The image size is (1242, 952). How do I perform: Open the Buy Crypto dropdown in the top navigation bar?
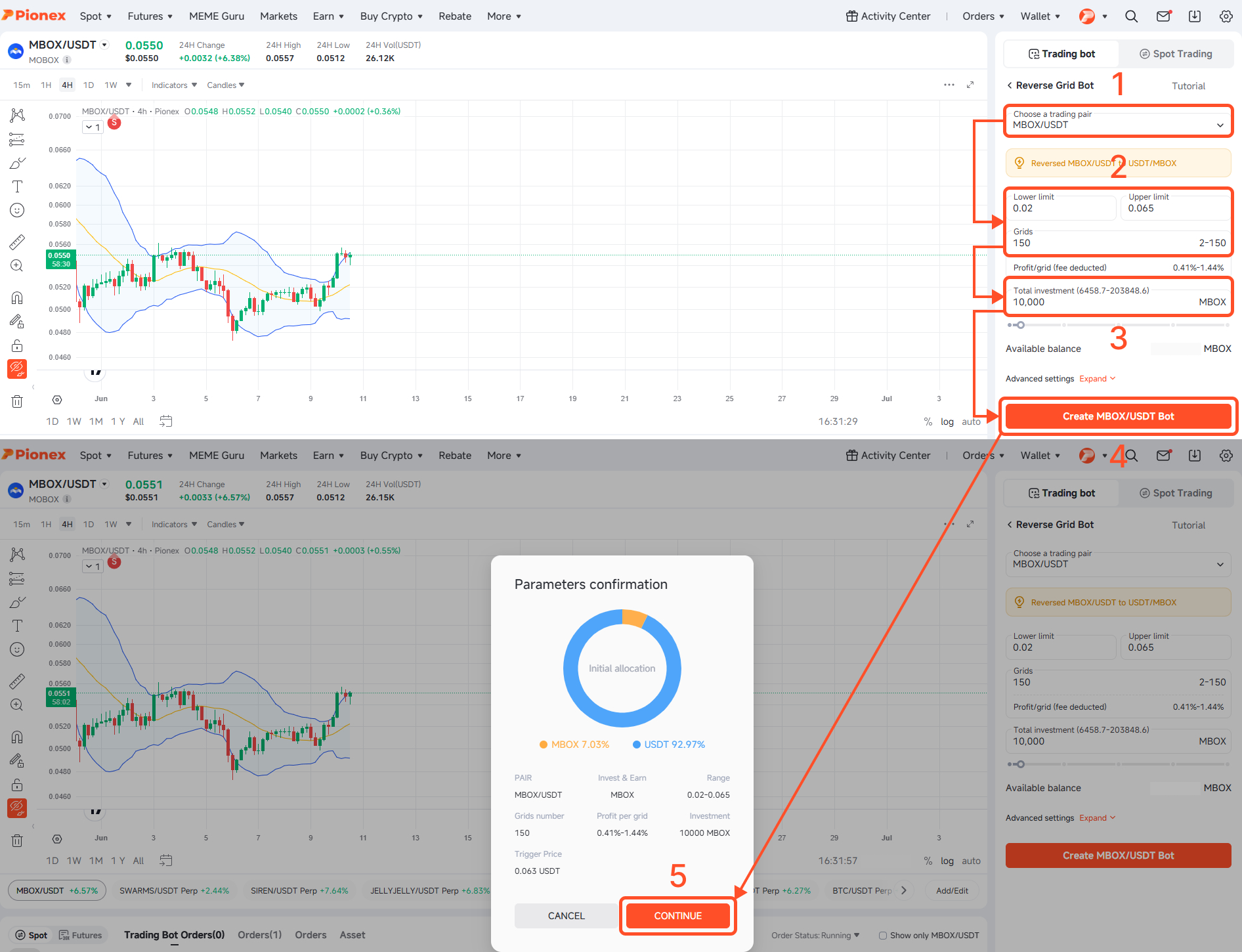[391, 16]
